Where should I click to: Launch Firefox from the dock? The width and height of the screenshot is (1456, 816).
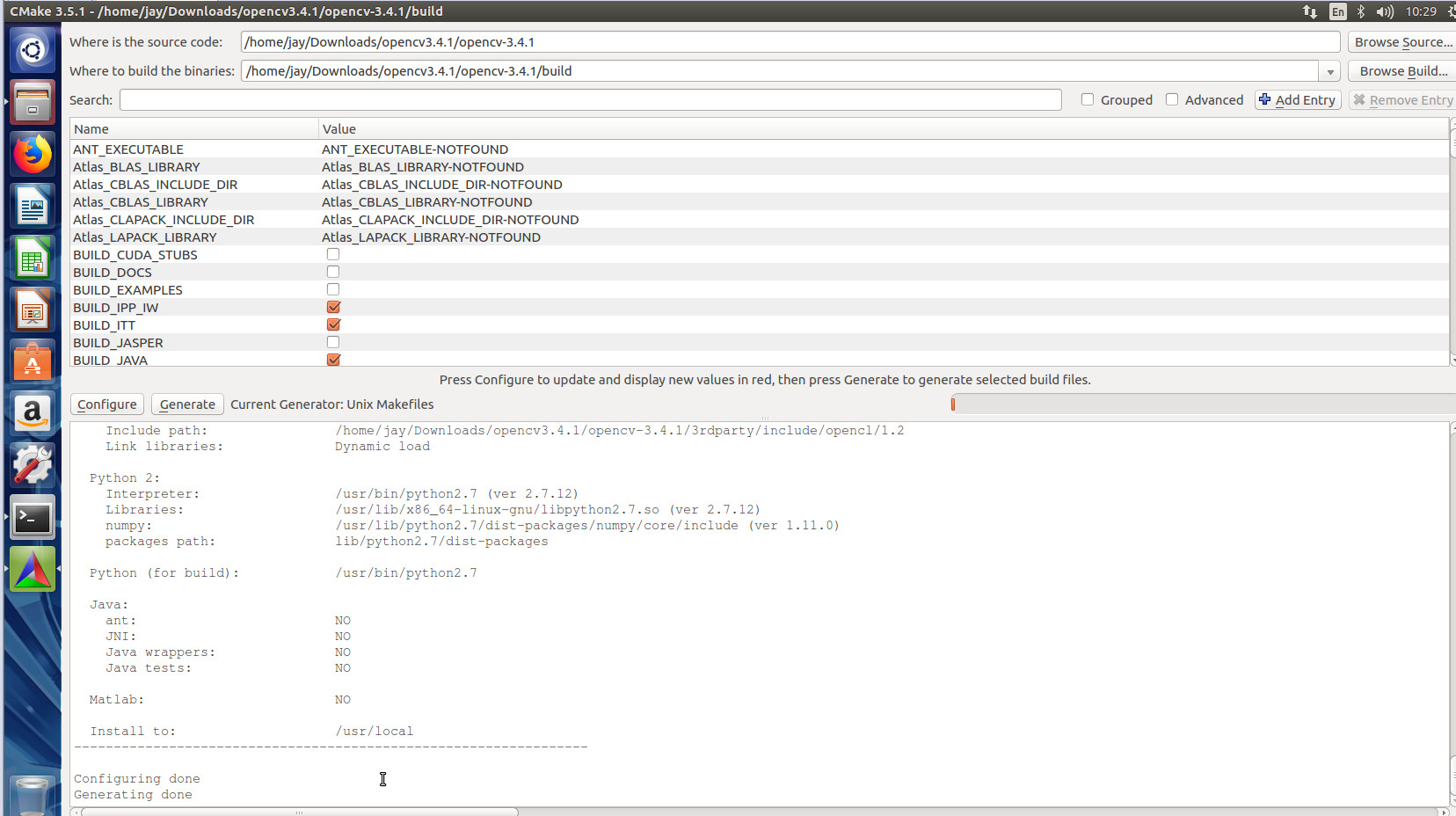pyautogui.click(x=33, y=154)
